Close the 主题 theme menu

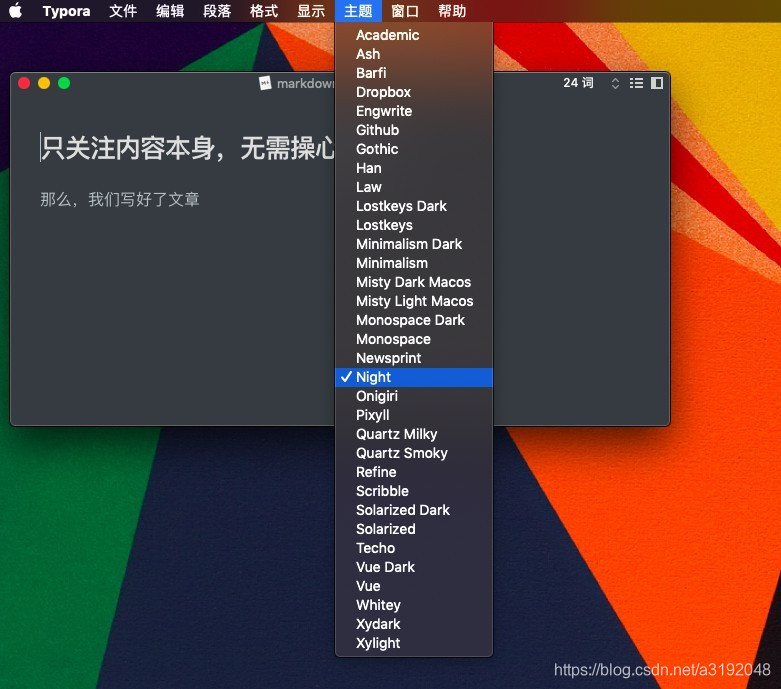click(358, 11)
